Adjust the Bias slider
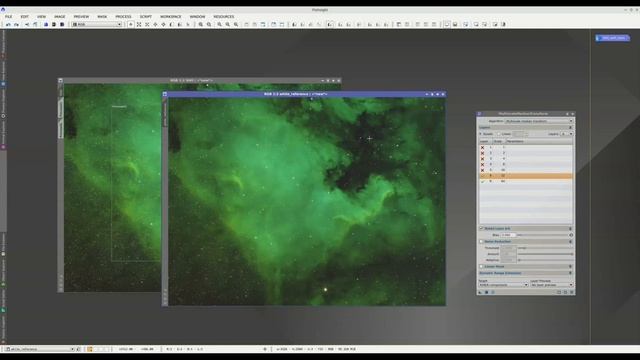 pos(542,235)
